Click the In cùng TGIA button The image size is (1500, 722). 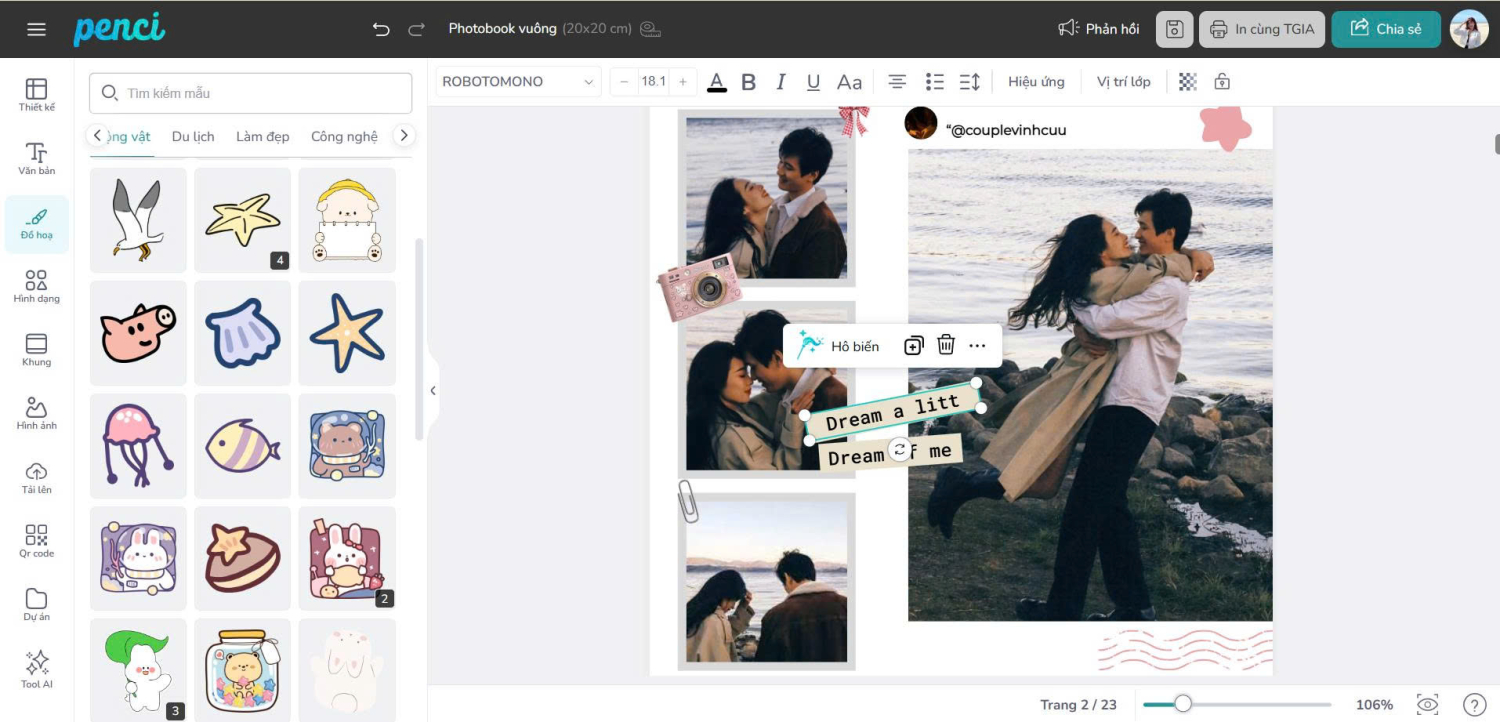1262,29
